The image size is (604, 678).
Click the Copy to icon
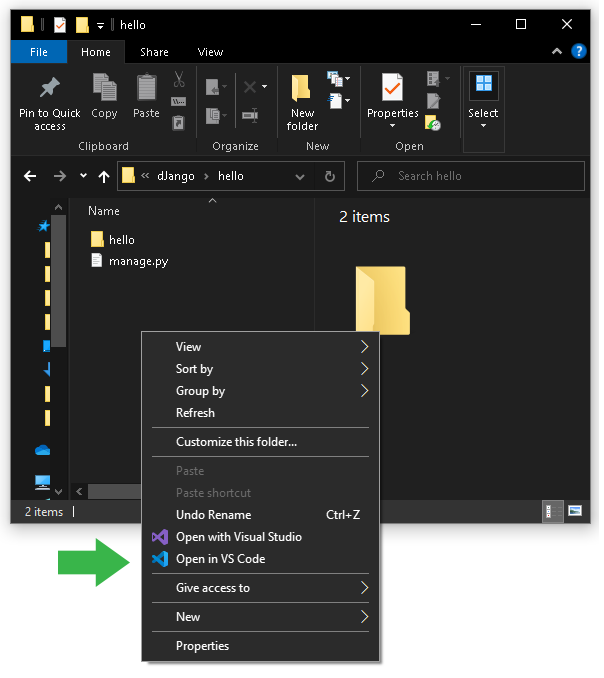coord(214,116)
